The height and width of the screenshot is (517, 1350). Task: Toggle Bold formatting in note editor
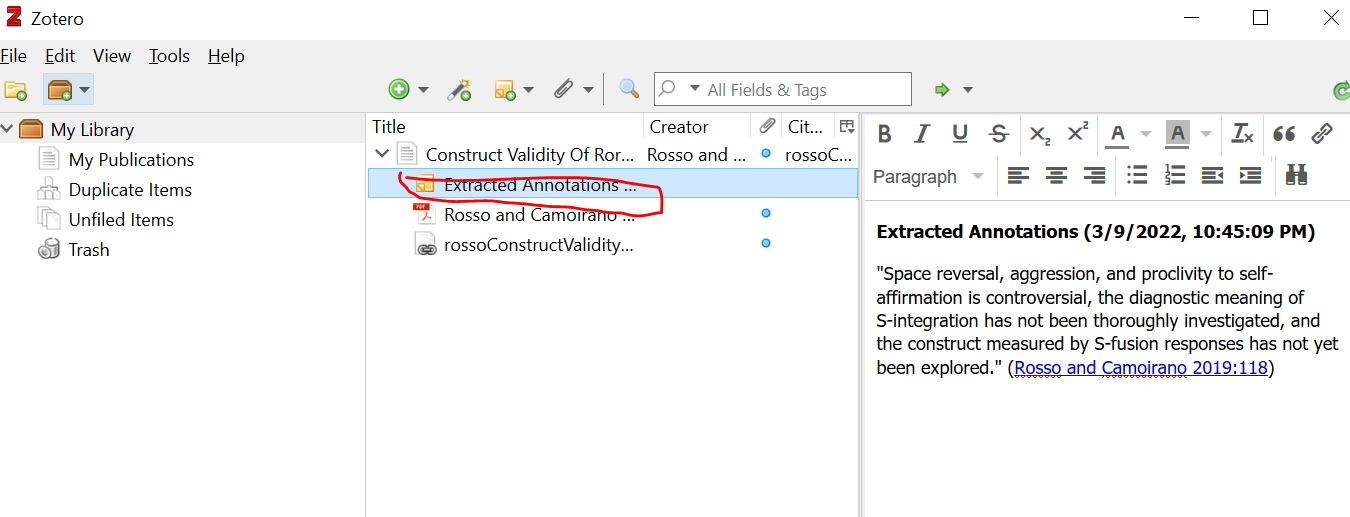[884, 133]
